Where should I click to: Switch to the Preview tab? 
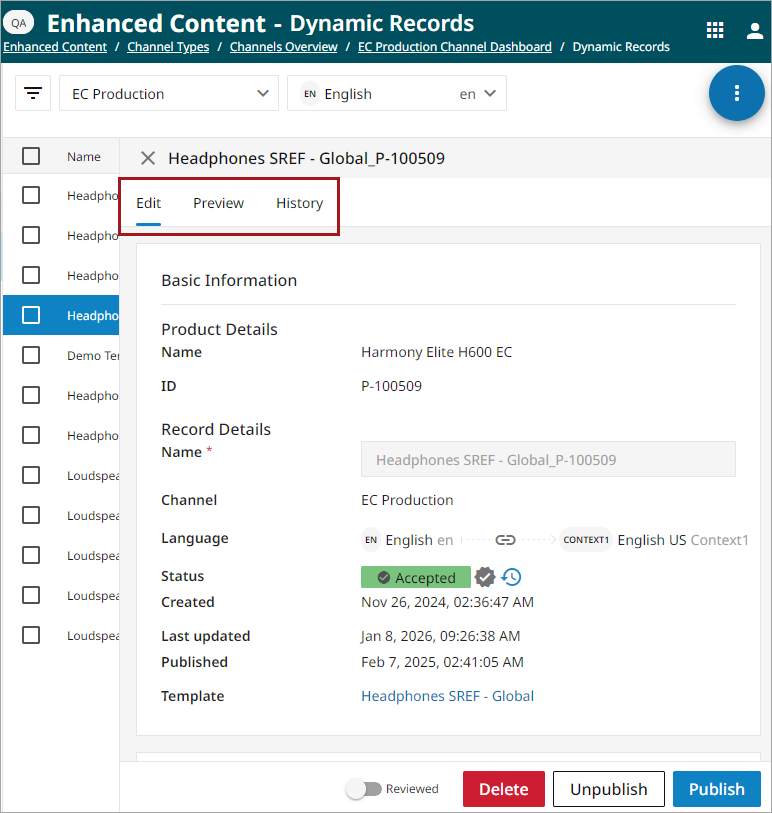point(218,203)
